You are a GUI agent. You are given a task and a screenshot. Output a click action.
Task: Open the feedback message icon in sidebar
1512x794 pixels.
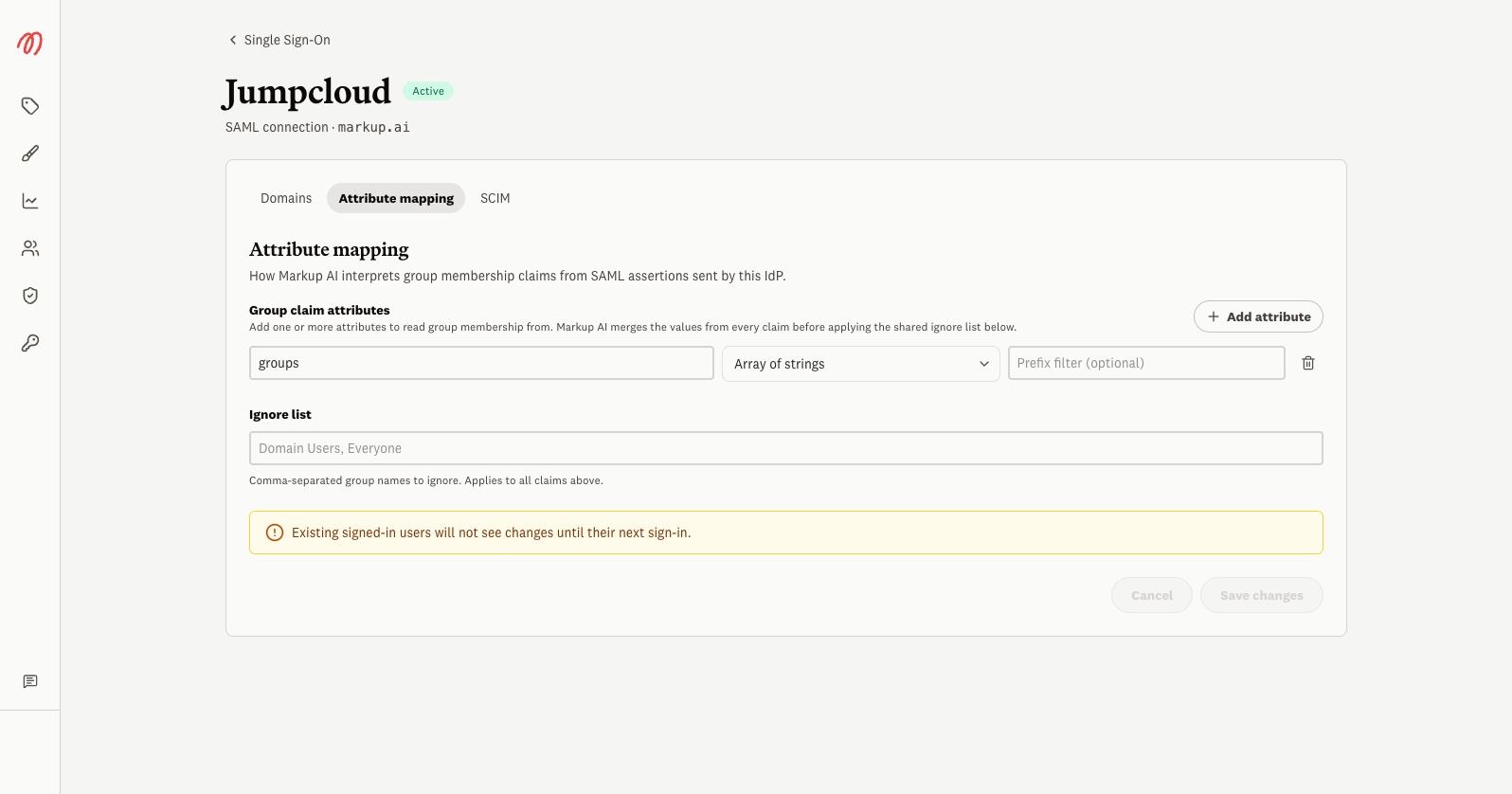coord(30,681)
